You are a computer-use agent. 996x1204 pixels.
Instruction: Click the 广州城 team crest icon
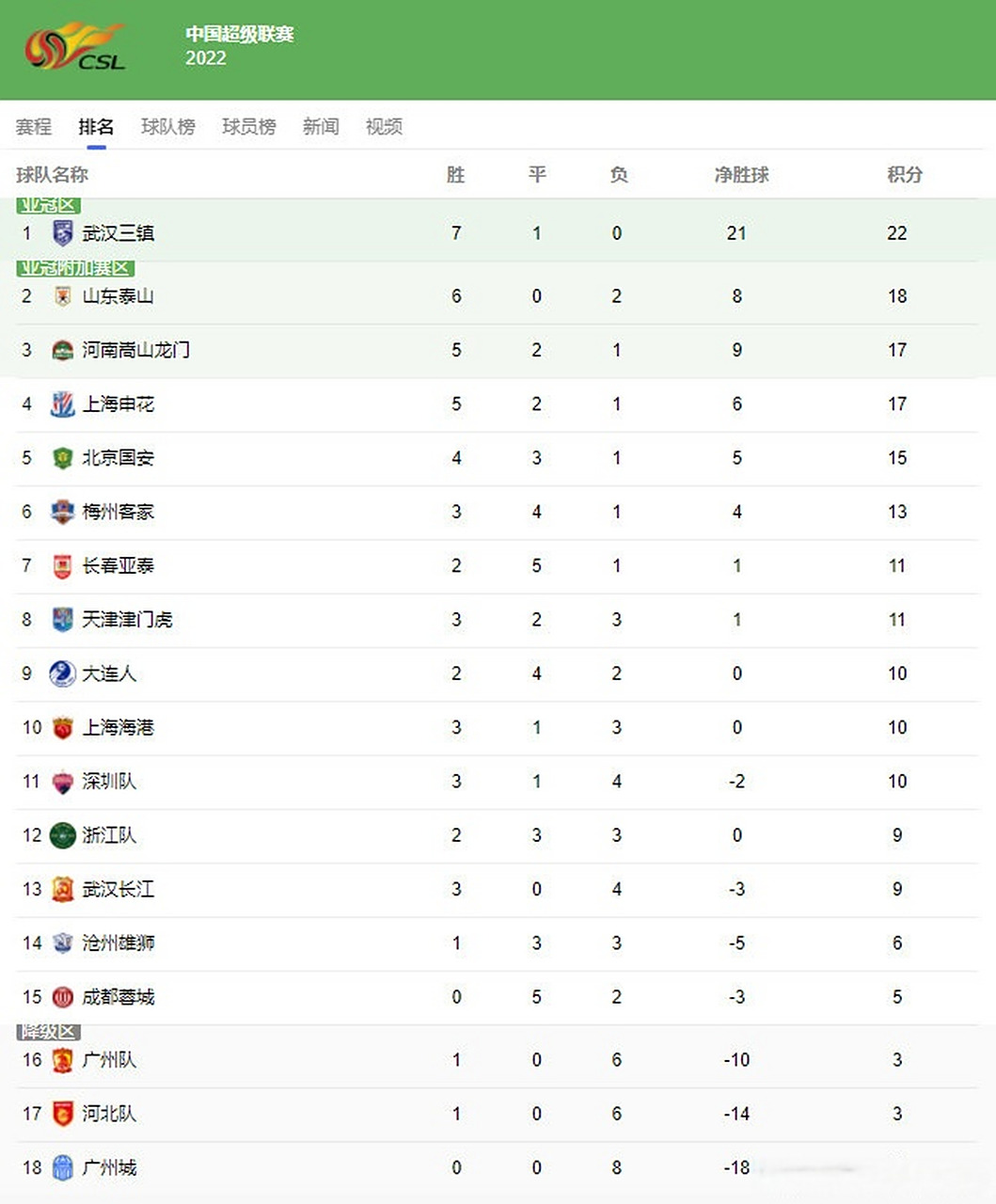coord(63,1168)
